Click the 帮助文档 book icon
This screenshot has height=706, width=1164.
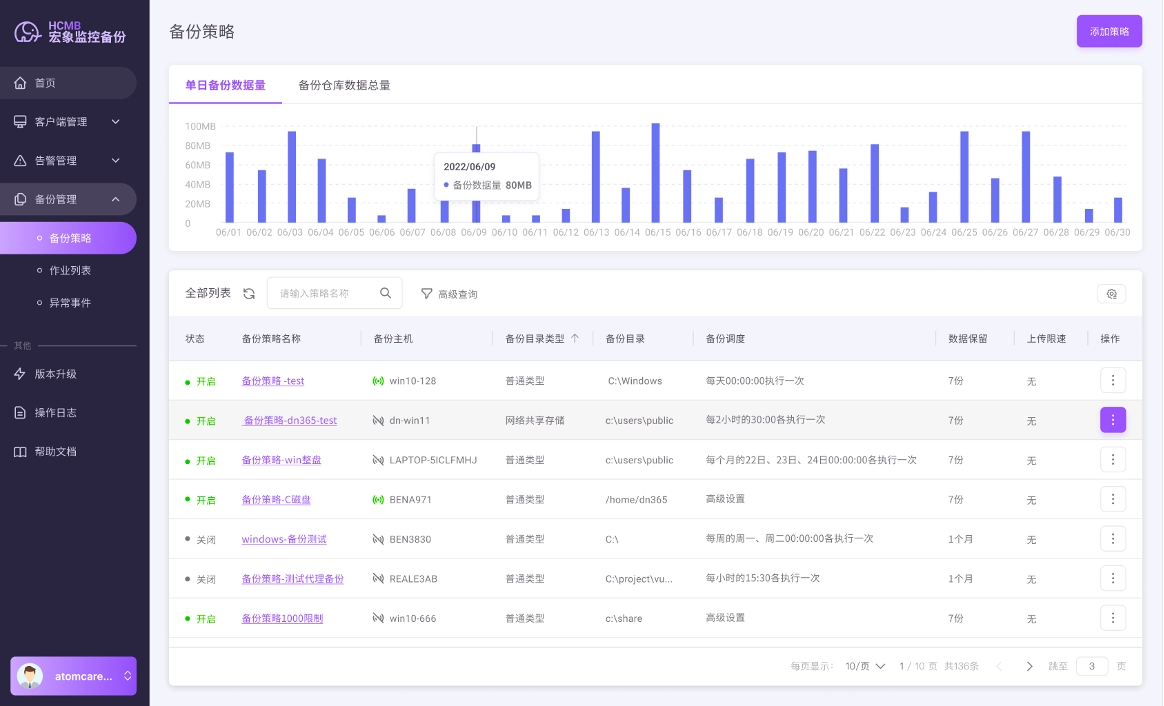[x=20, y=451]
